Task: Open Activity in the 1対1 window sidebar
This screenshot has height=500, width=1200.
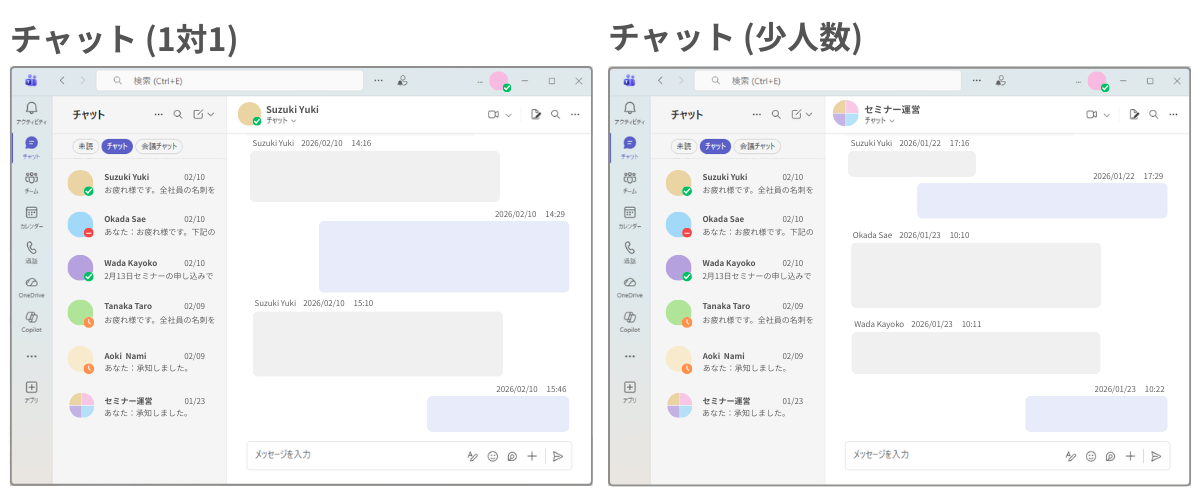Action: 31,112
